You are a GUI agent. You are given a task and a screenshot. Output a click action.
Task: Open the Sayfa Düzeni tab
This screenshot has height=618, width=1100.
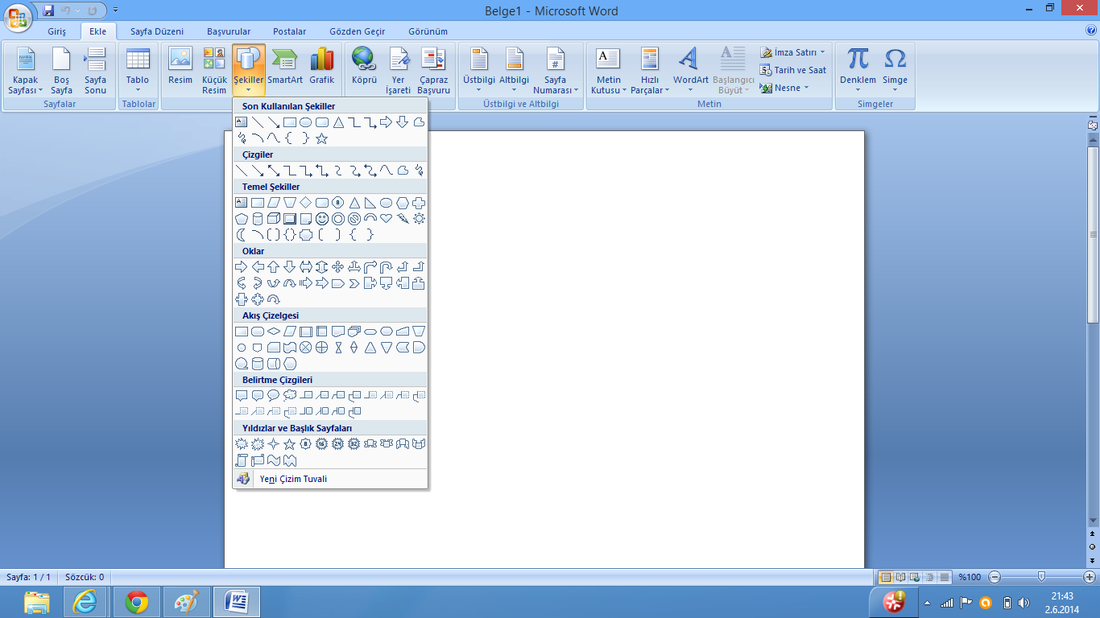(x=156, y=32)
